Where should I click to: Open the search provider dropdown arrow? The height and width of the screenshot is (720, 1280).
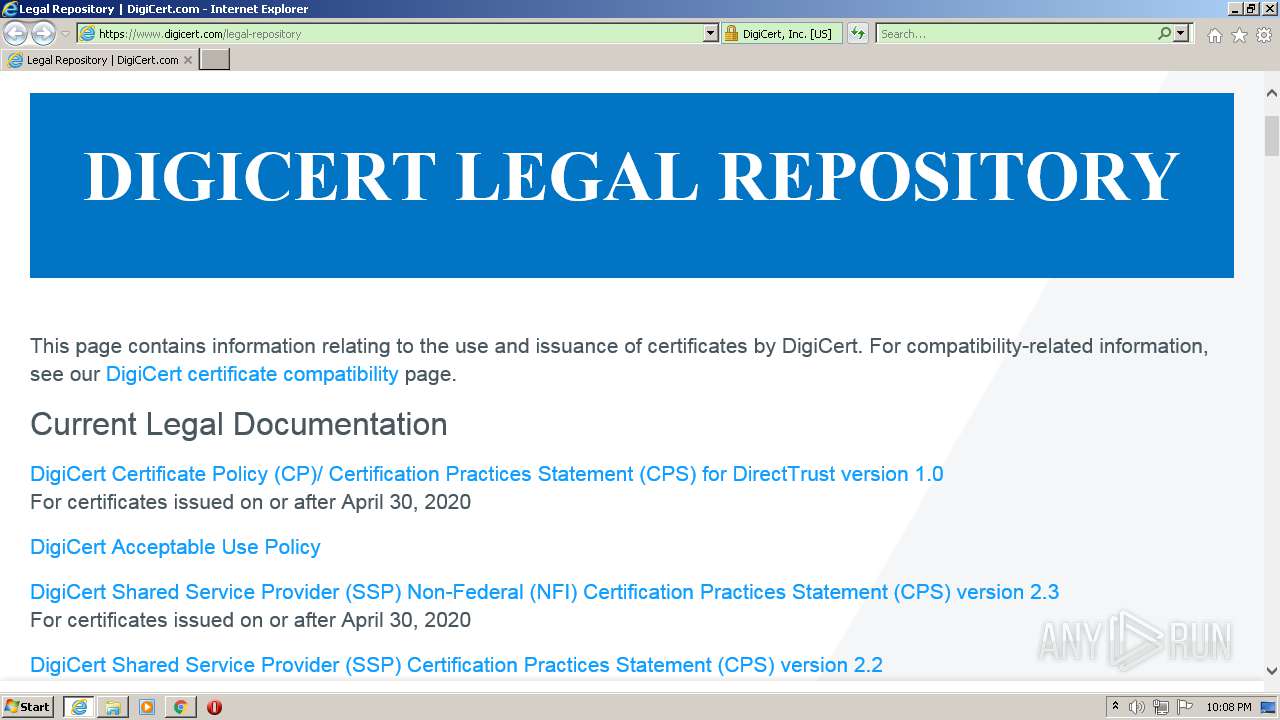(x=1181, y=34)
